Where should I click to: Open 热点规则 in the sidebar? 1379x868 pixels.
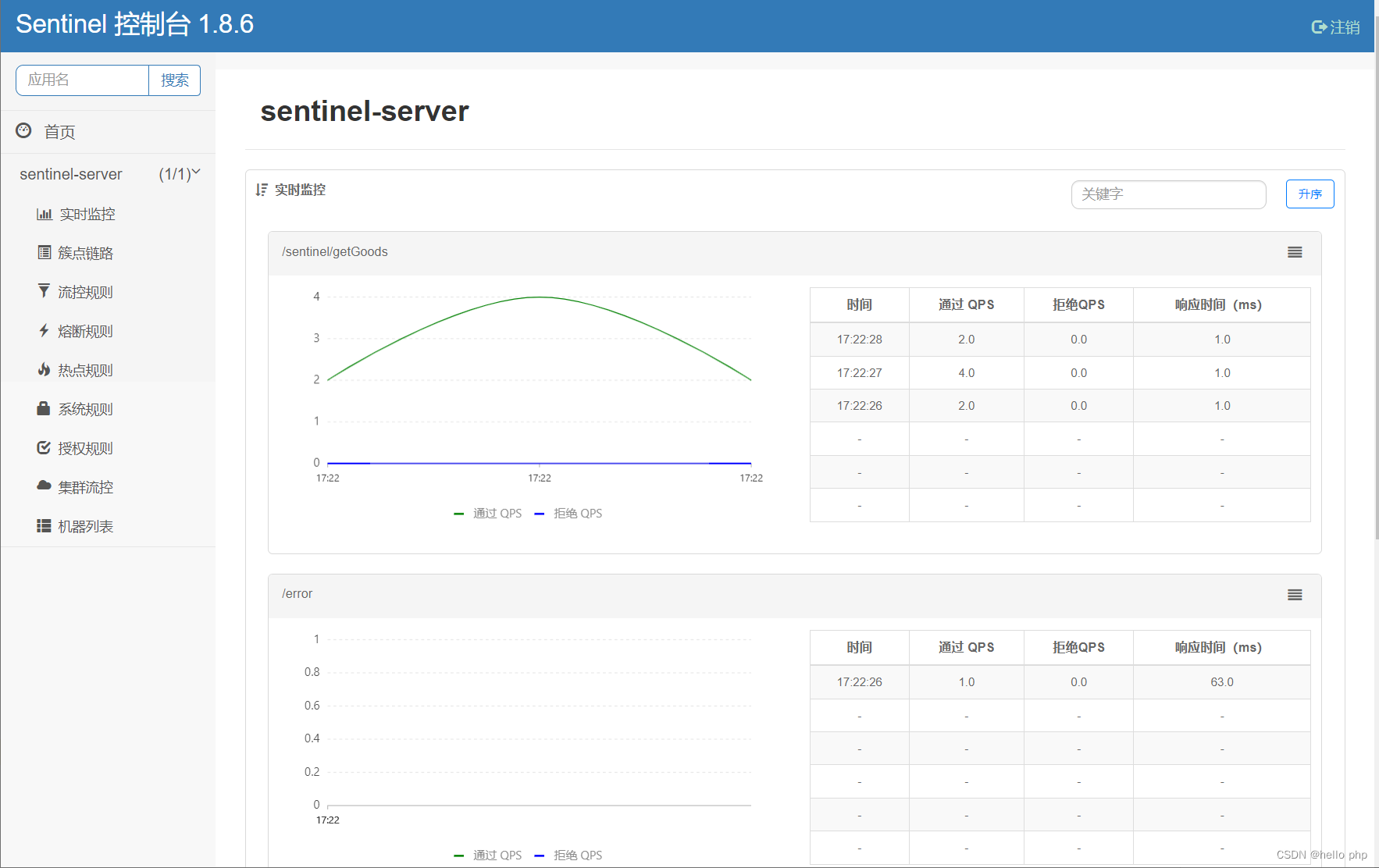[x=86, y=370]
